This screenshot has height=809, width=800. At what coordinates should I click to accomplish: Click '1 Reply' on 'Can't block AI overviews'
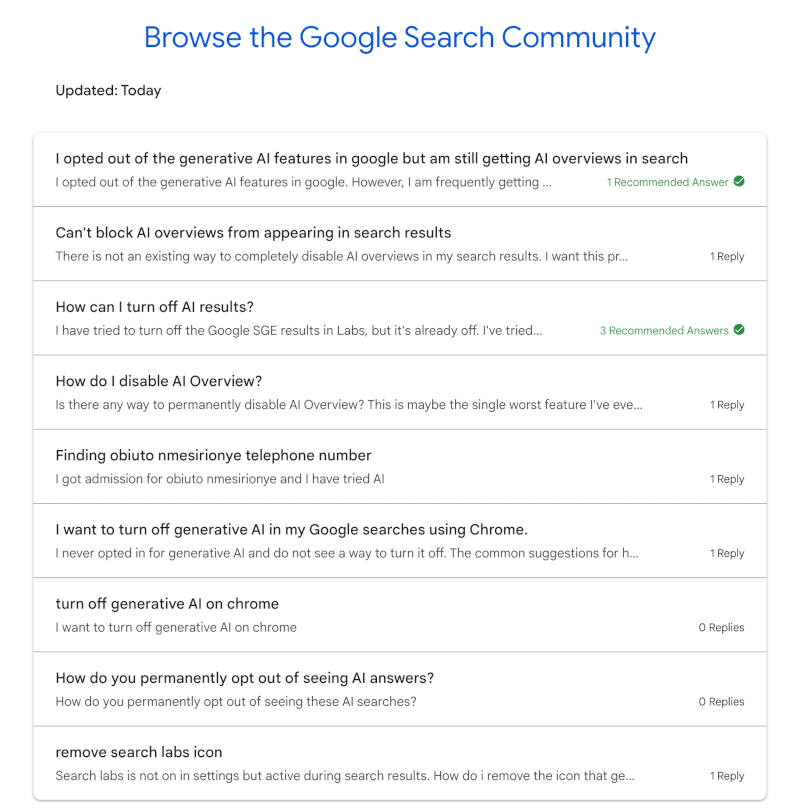727,257
